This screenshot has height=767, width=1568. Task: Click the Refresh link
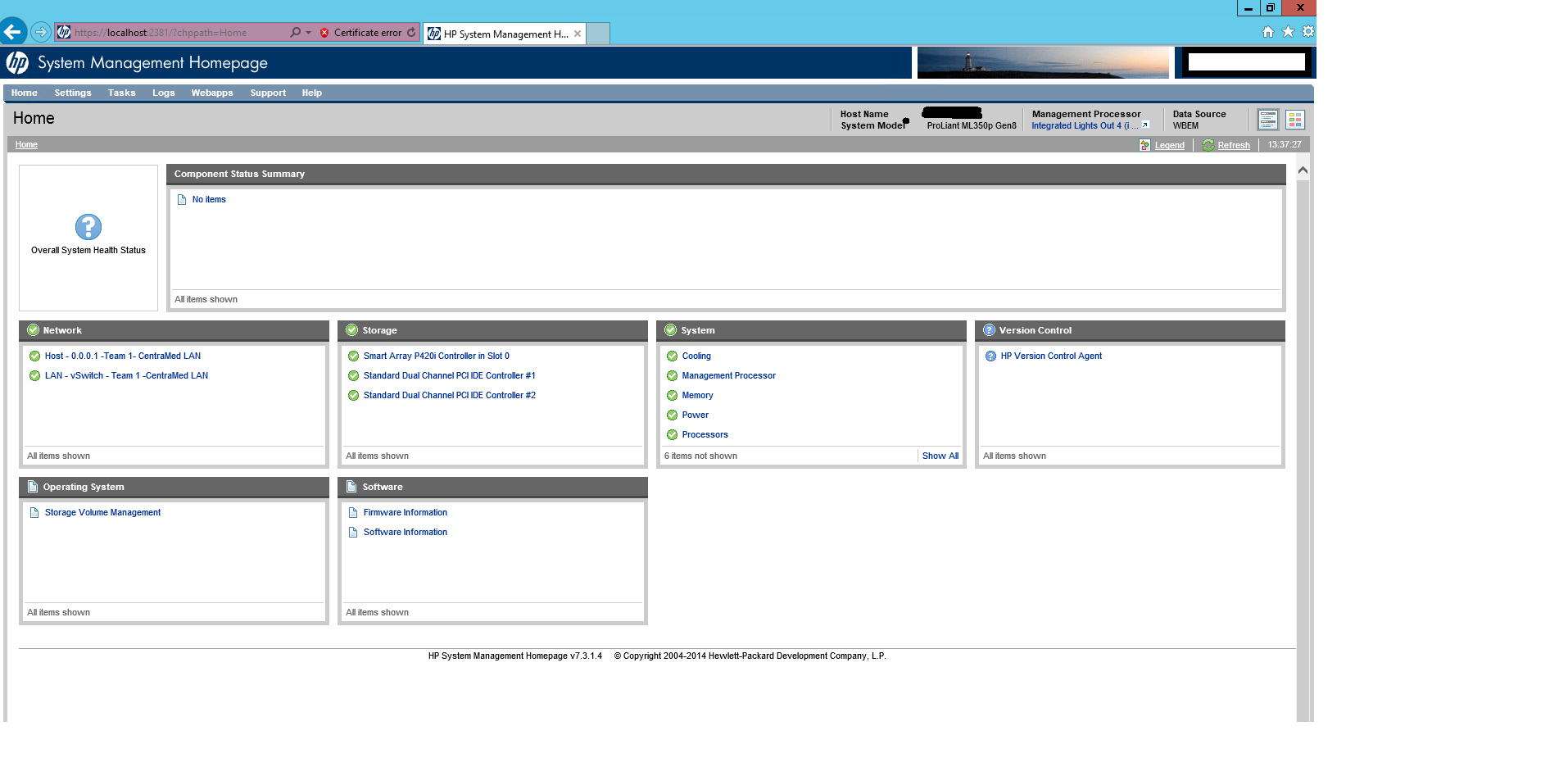click(1234, 145)
